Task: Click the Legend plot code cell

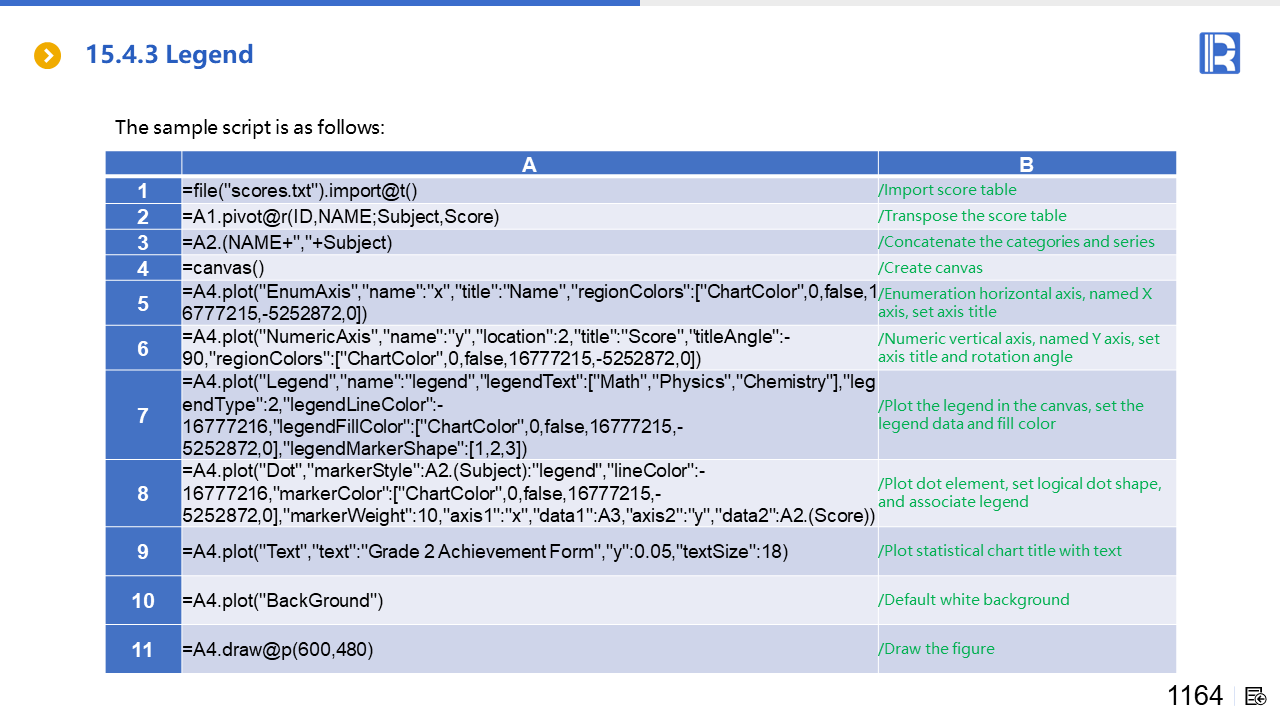Action: [x=529, y=415]
